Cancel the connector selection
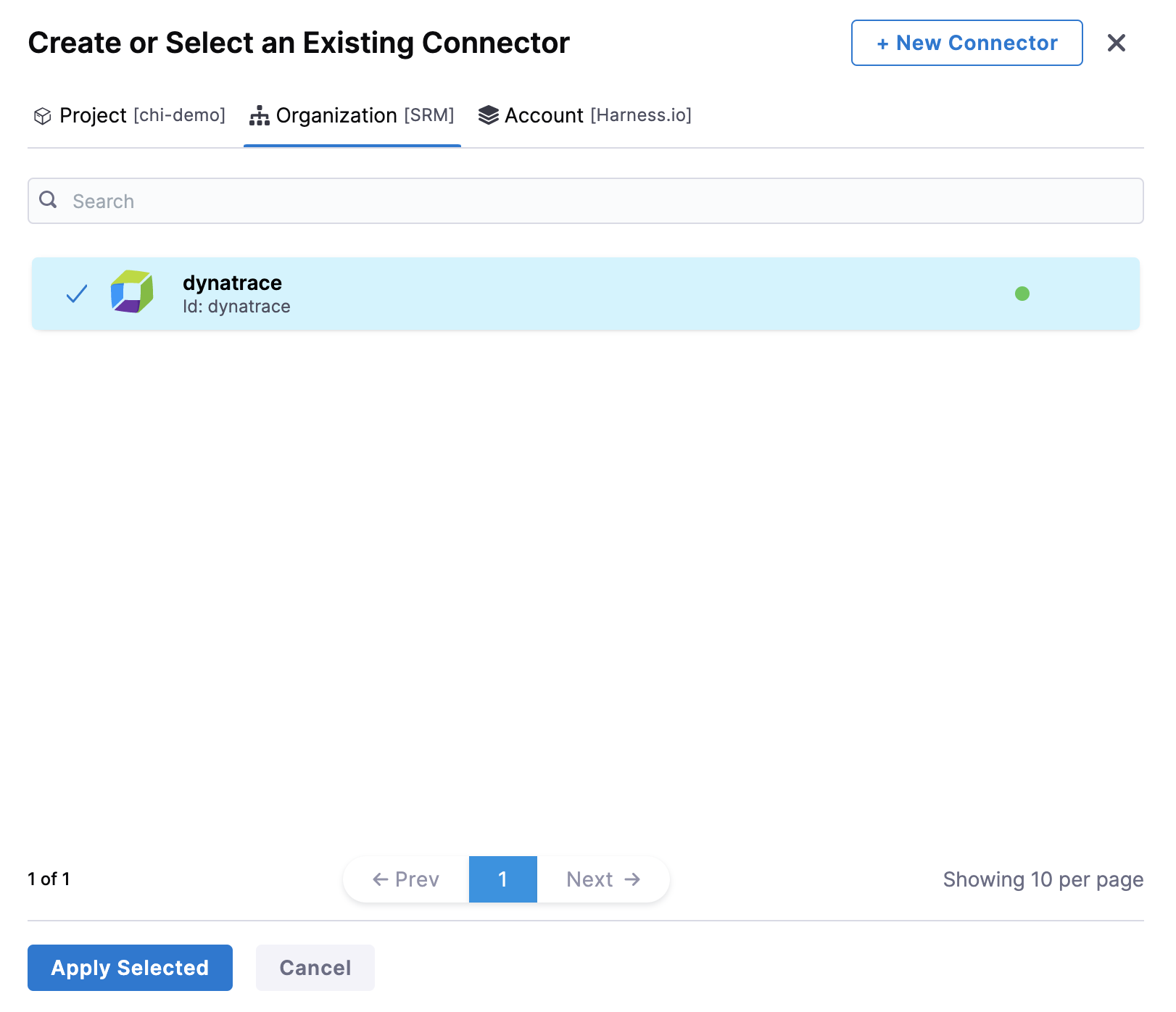This screenshot has width=1176, height=1012. (315, 968)
